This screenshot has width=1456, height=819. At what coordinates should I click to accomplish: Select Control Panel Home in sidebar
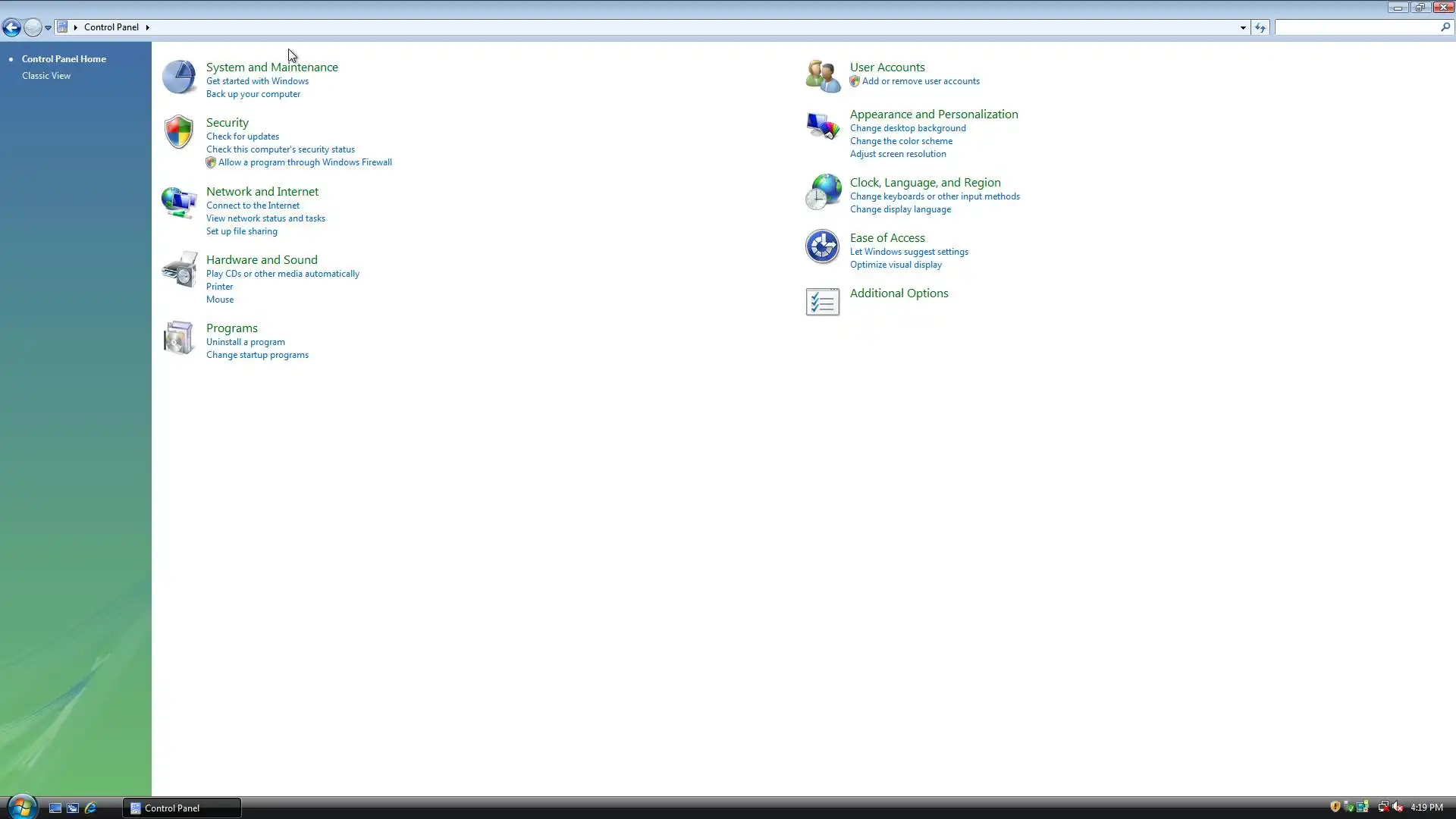tap(64, 59)
